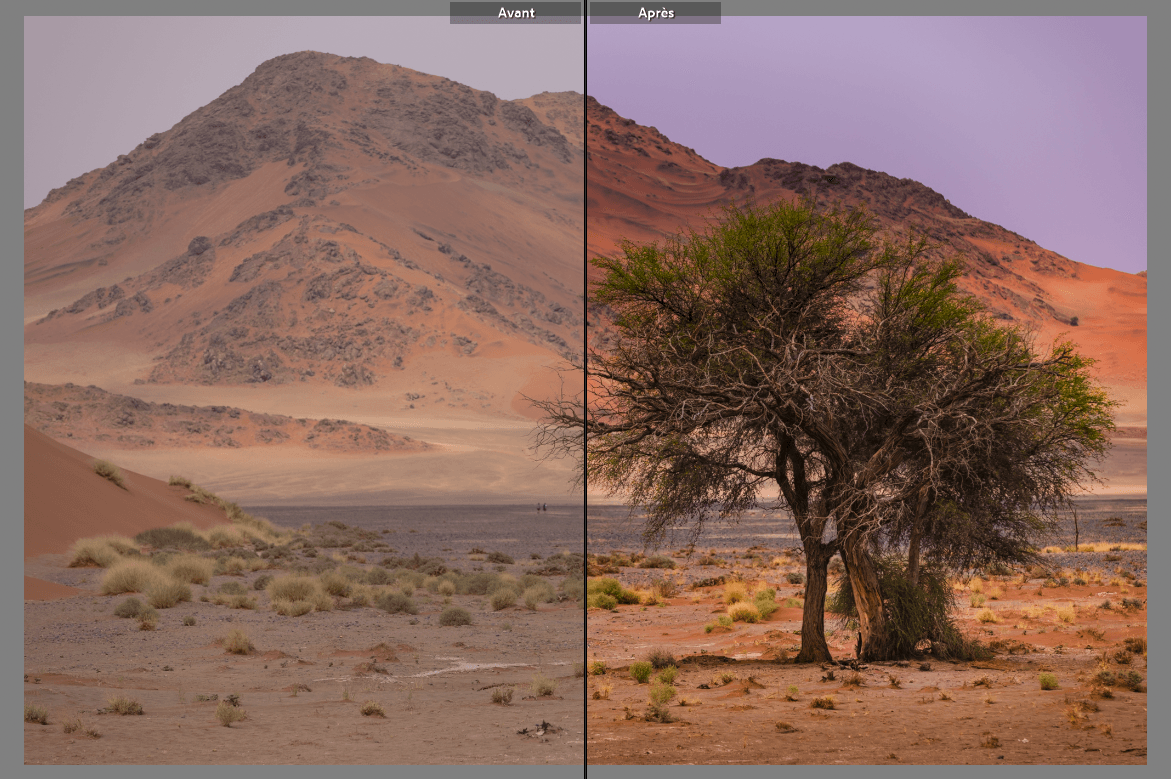Click the white patch on the tree trunk
This screenshot has width=1171, height=779.
828,530
